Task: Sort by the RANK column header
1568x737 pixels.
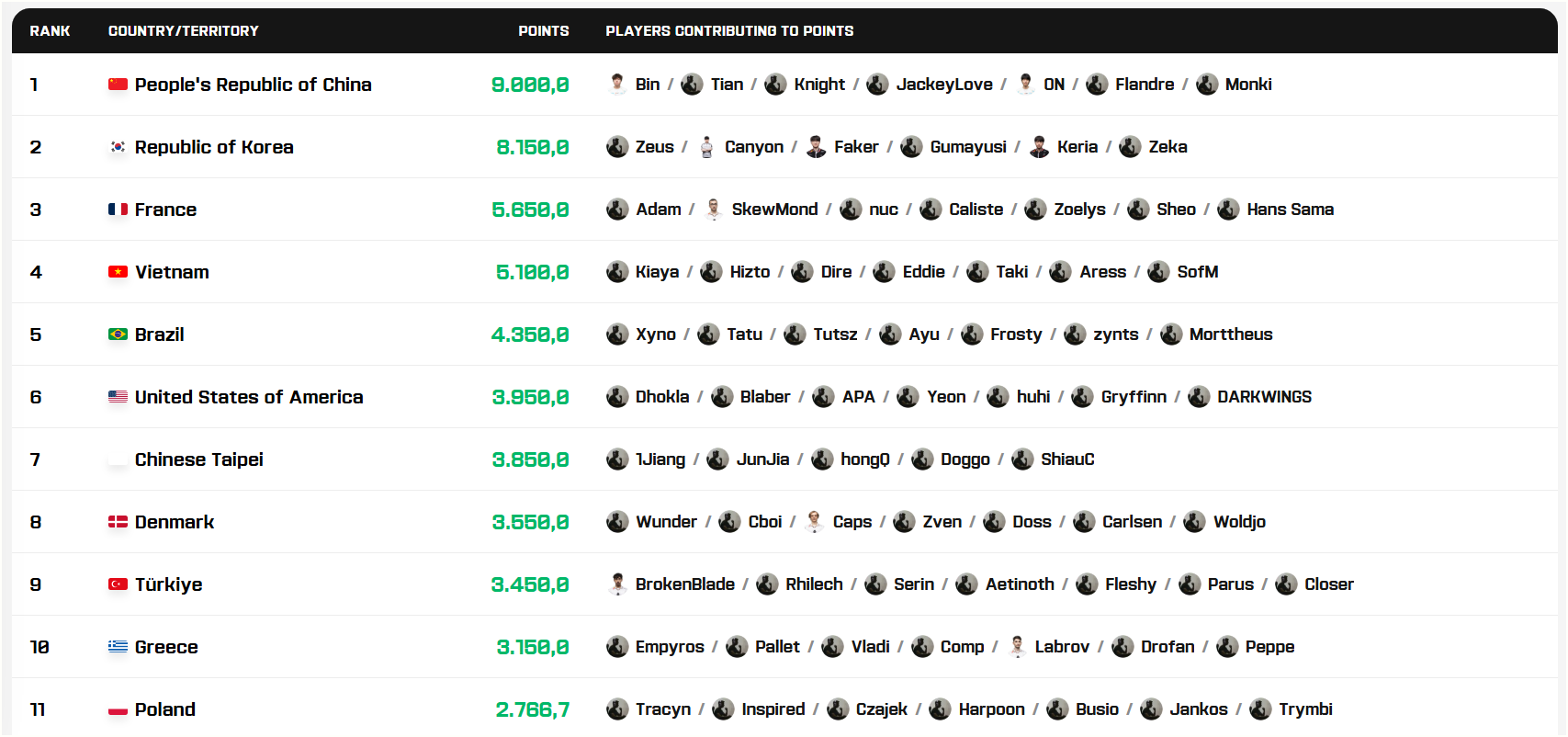Action: pos(50,31)
